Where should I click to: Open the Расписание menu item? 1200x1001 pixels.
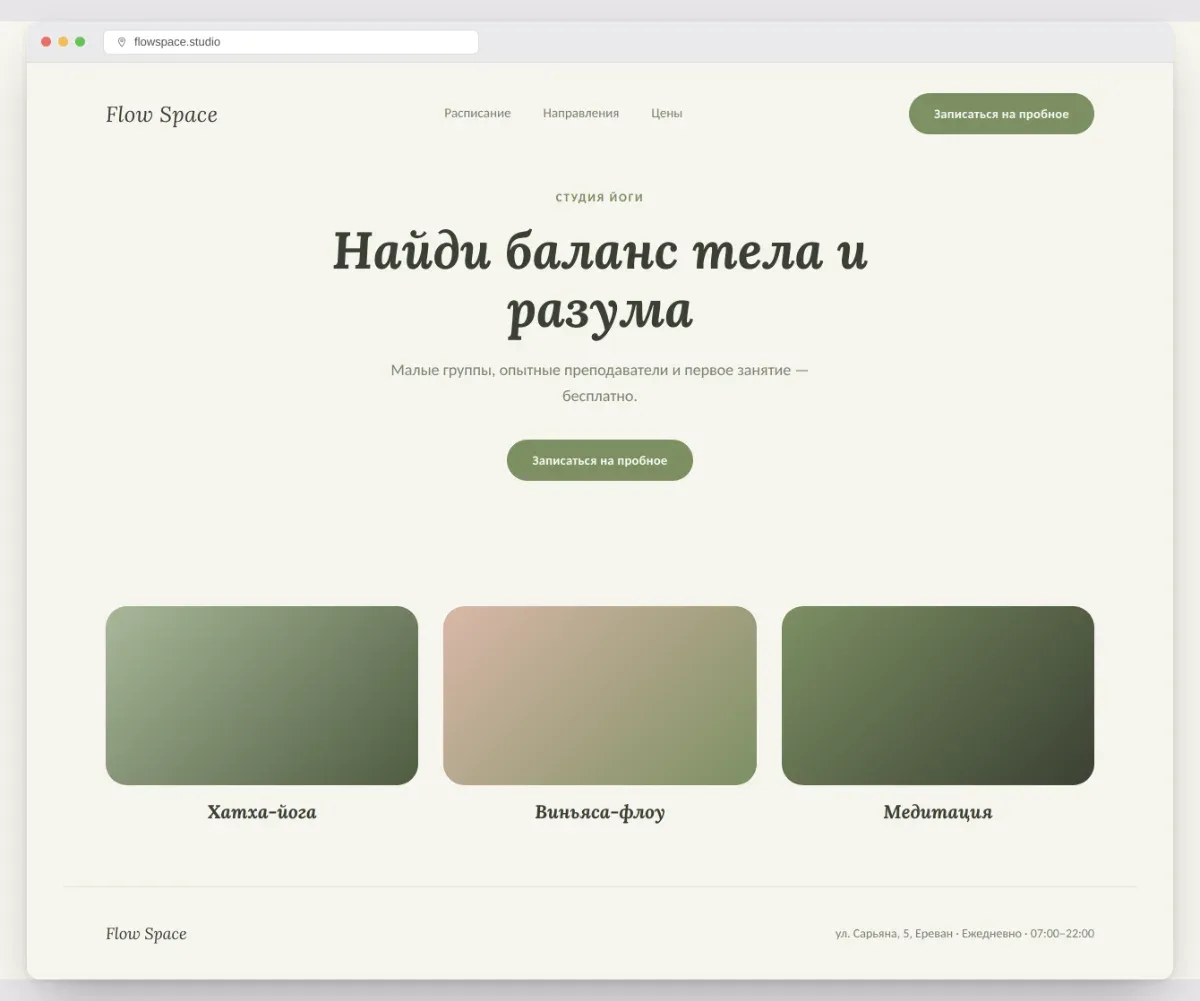(477, 113)
